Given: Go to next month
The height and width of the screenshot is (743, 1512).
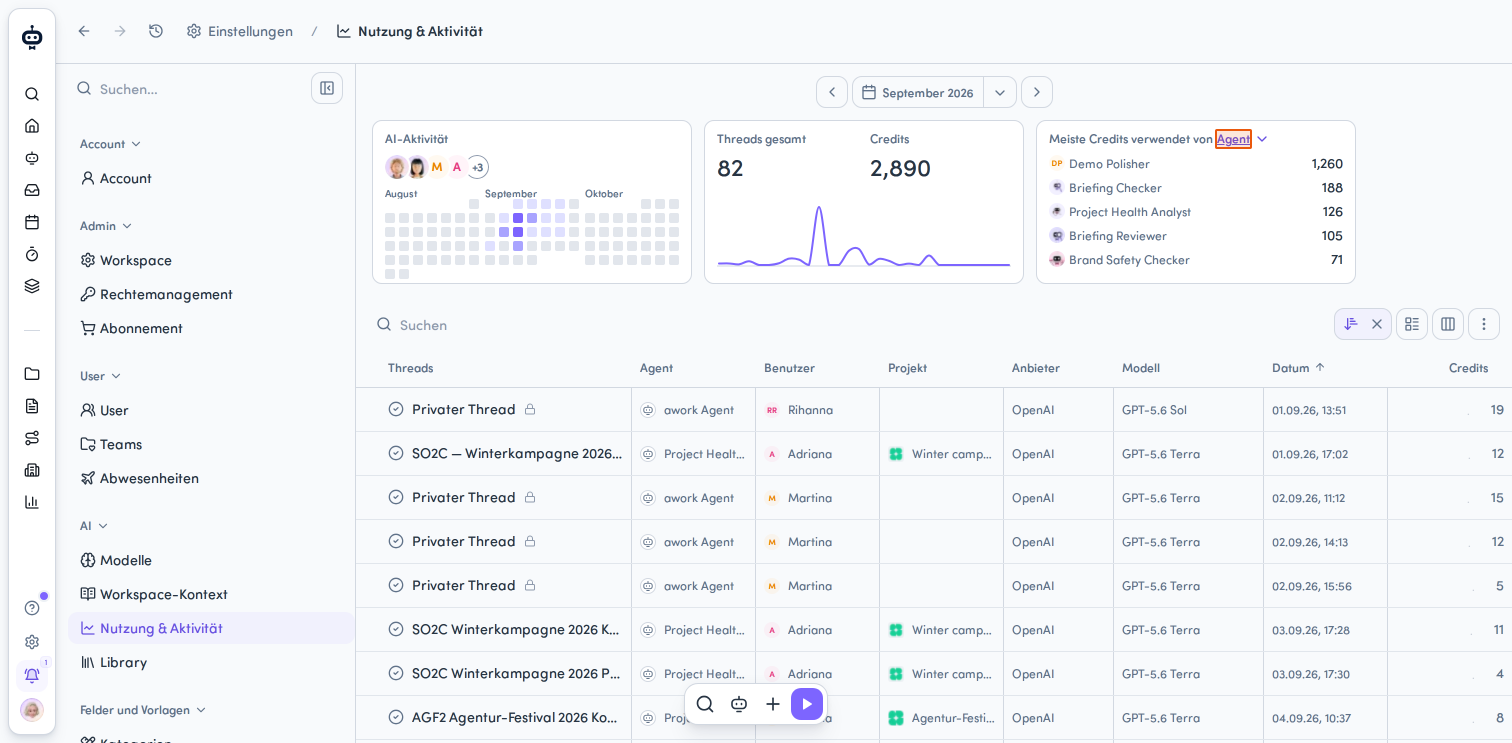Looking at the screenshot, I should 1037,92.
